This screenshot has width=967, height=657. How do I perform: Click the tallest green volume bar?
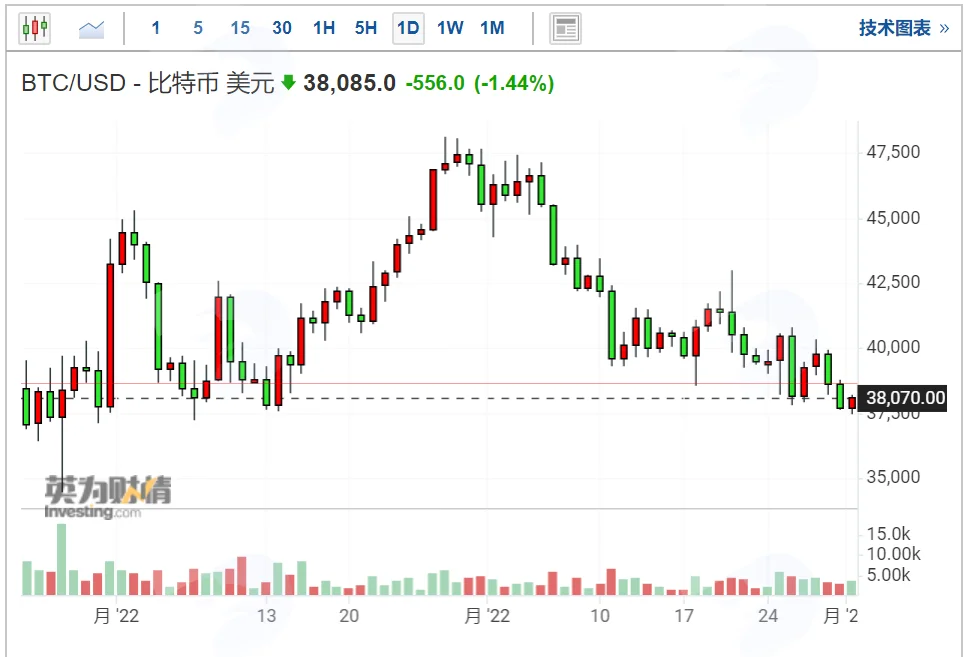pyautogui.click(x=62, y=560)
